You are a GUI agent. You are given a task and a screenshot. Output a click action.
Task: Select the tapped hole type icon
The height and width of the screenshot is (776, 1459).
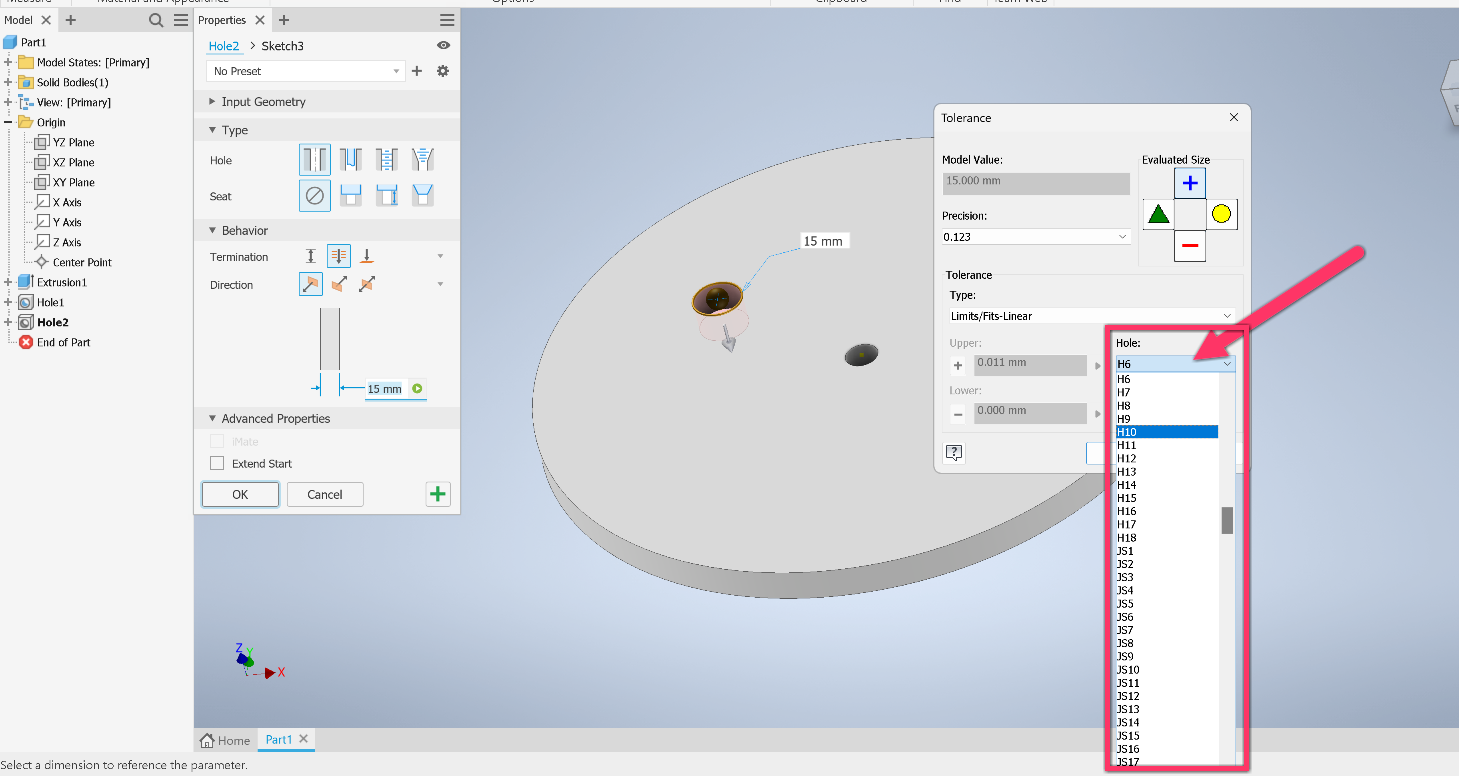386,160
